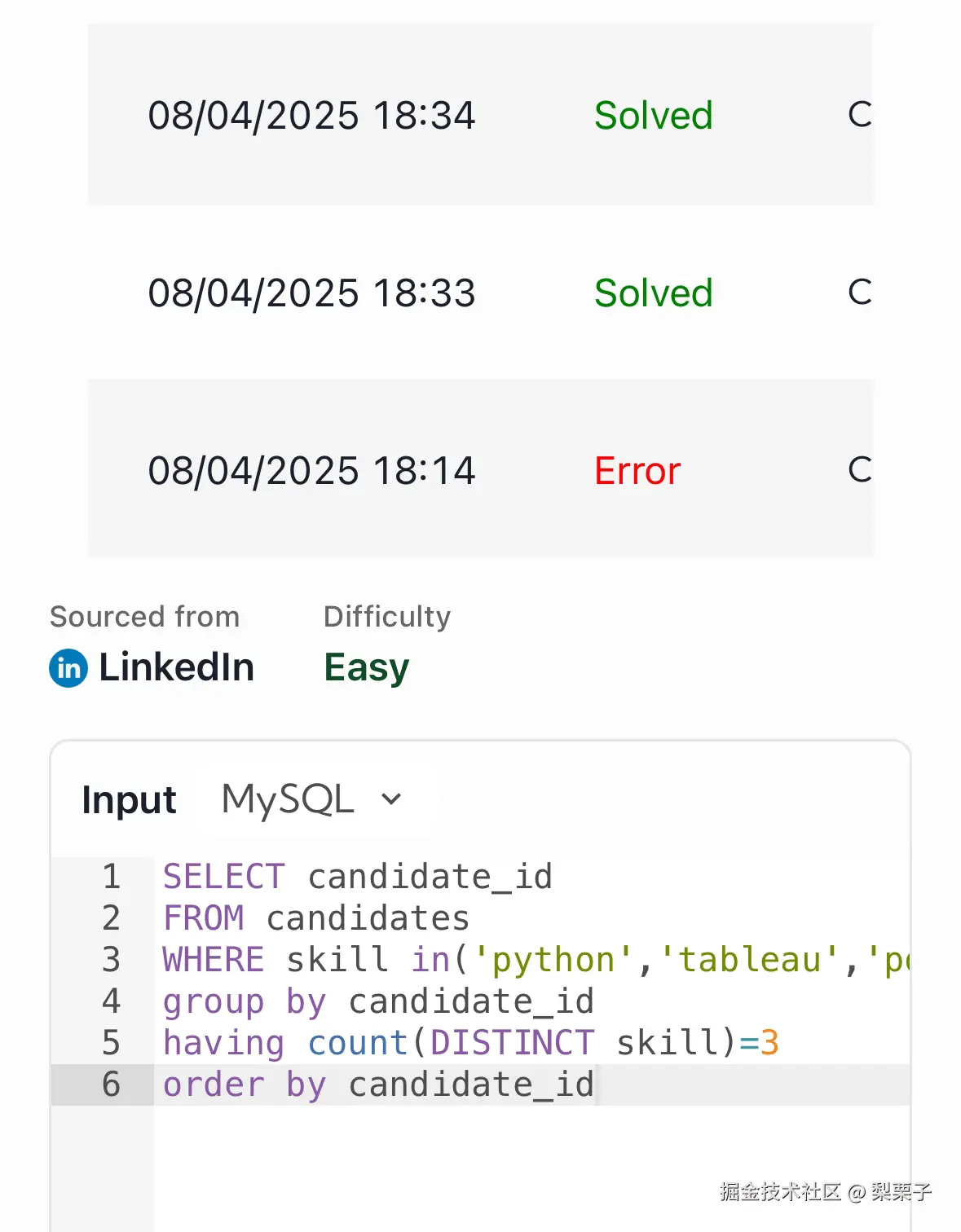Click line number 6 in the gutter
This screenshot has width=961, height=1232.
112,1085
